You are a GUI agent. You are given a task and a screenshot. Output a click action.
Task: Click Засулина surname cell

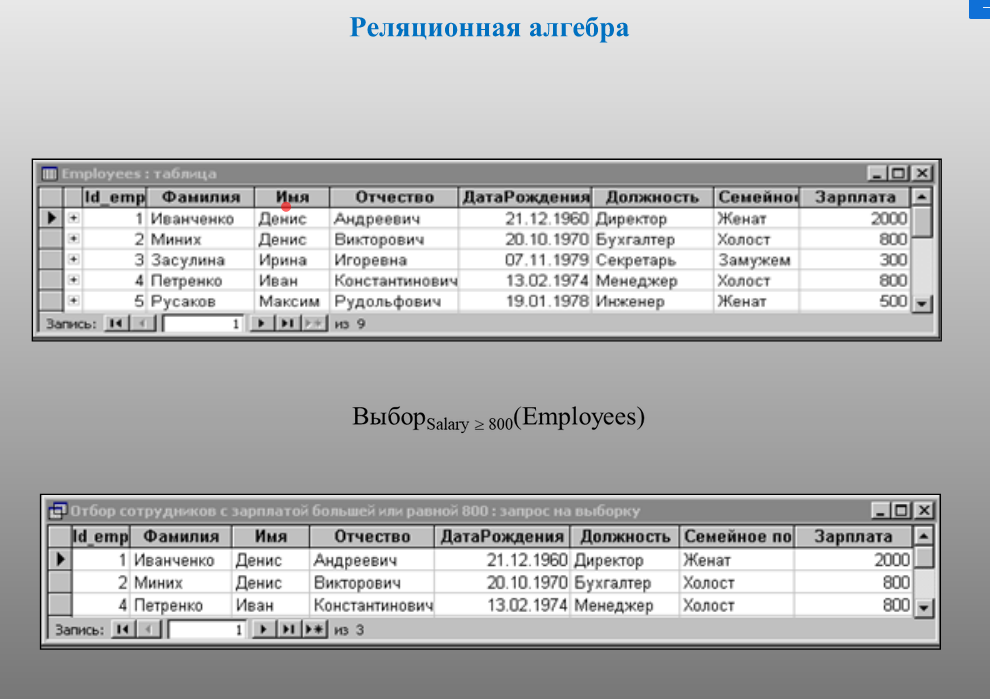click(x=201, y=260)
